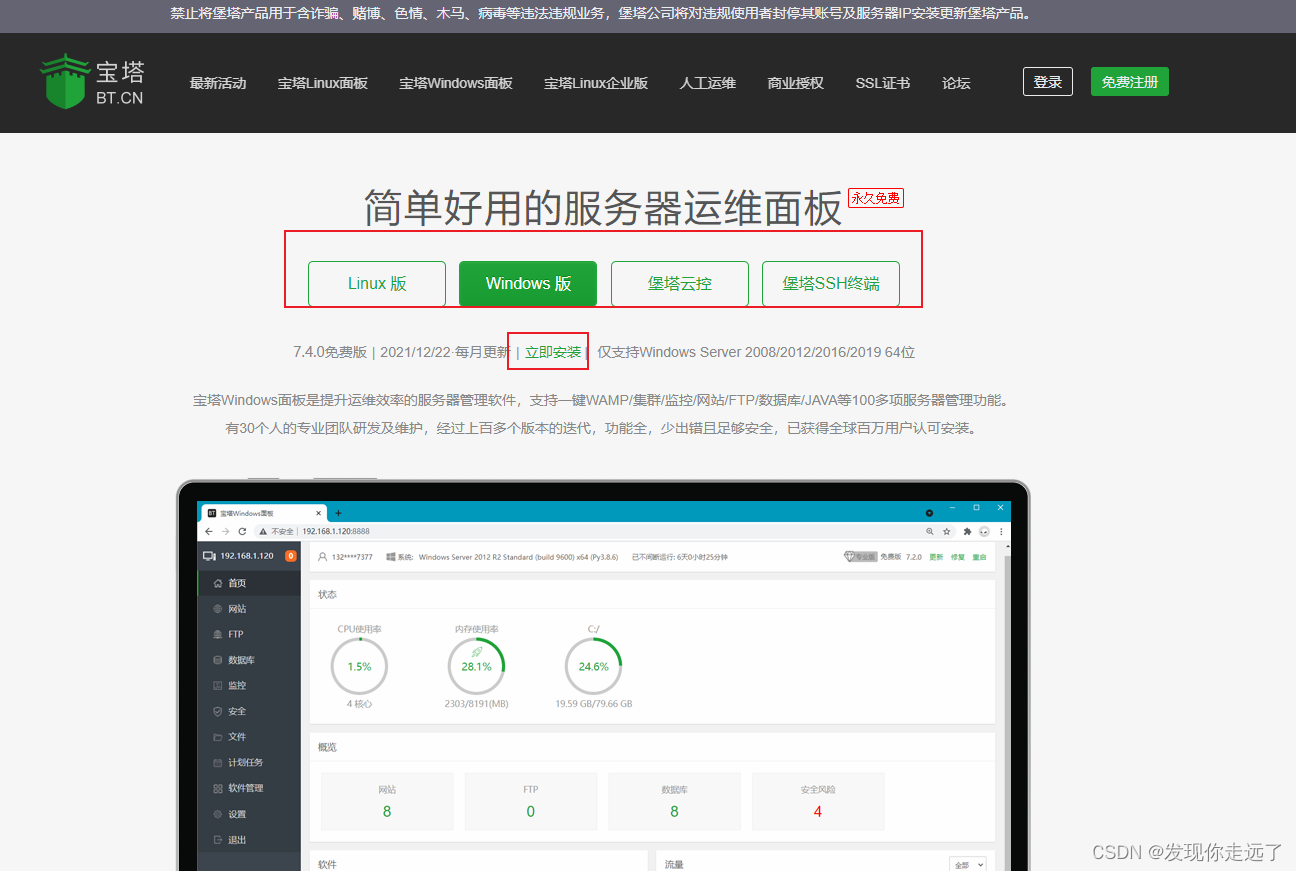This screenshot has width=1296, height=871.
Task: Open the FTP 0 overview card
Action: 531,801
